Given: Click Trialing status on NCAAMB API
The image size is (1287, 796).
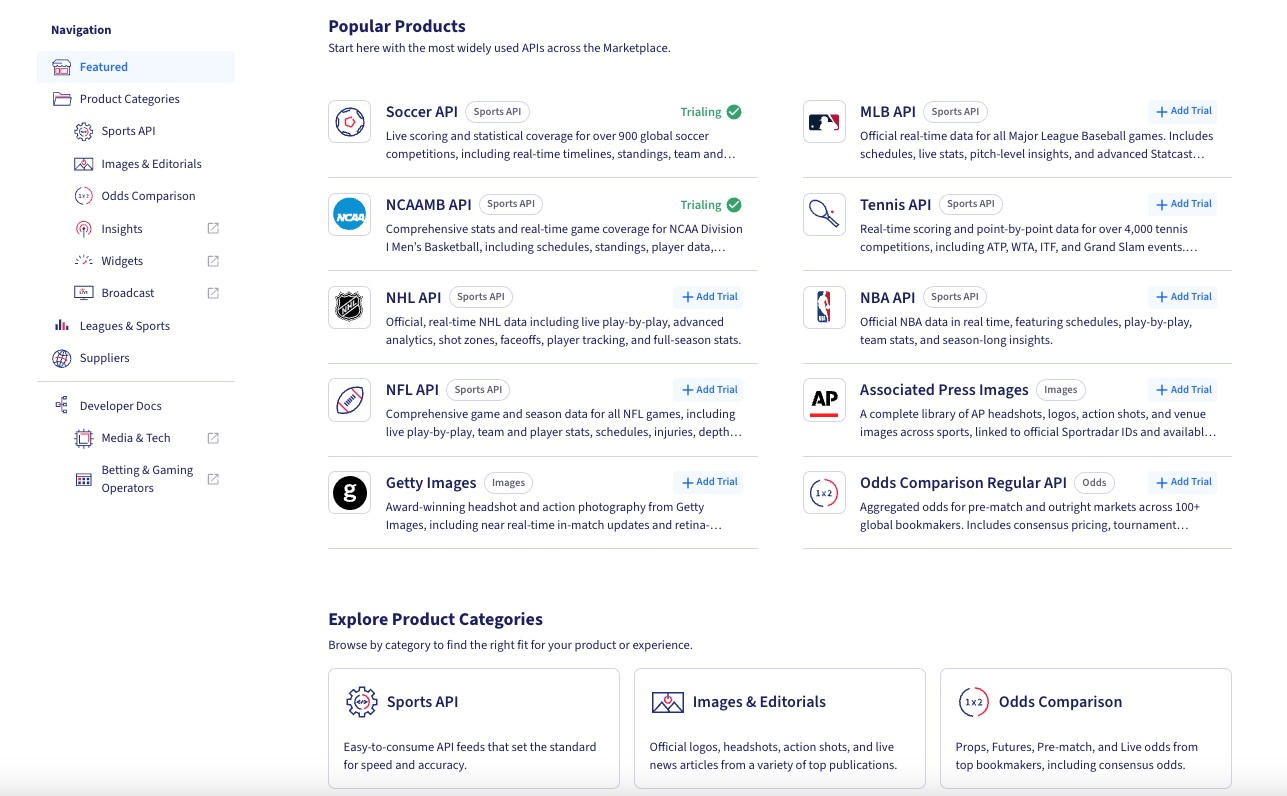Looking at the screenshot, I should click(711, 205).
